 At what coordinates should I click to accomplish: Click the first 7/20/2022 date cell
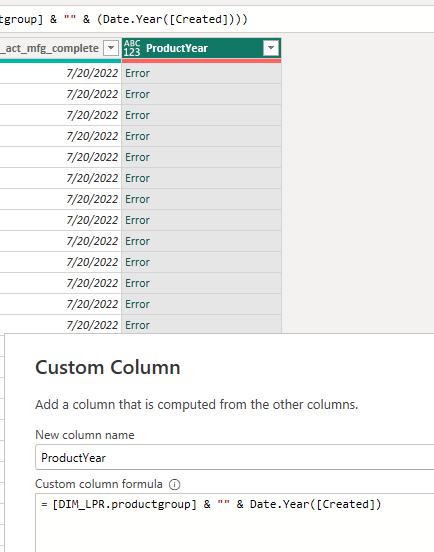61,73
